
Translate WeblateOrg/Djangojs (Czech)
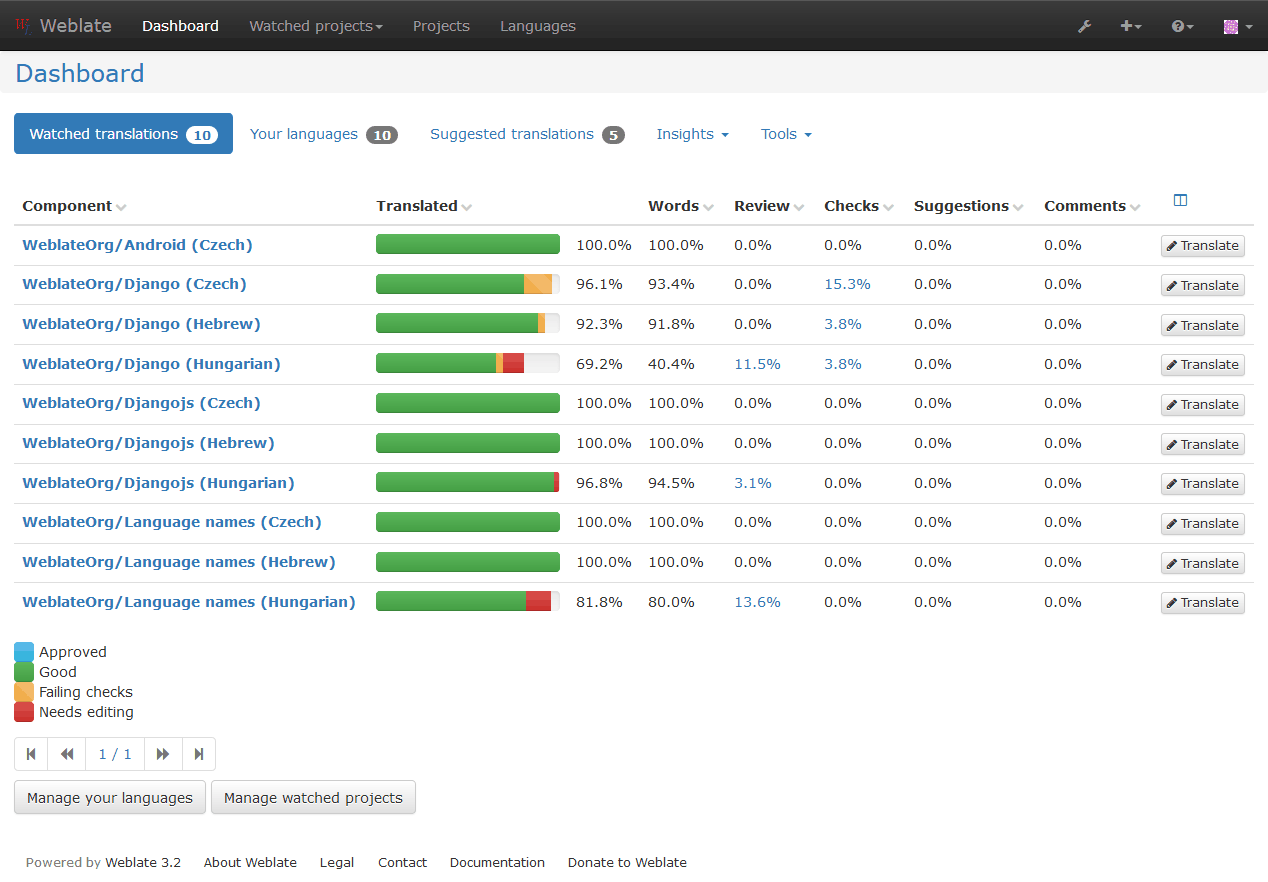[x=1202, y=404]
